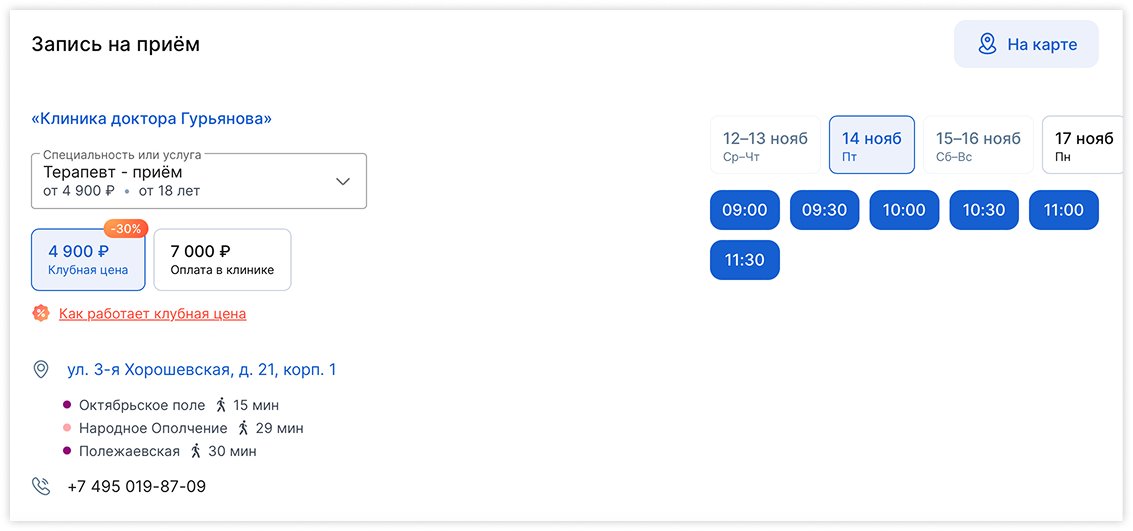Open the «Клиника доктора Гурьянова» link
Viewport: 1133px width, 531px height.
pos(151,119)
